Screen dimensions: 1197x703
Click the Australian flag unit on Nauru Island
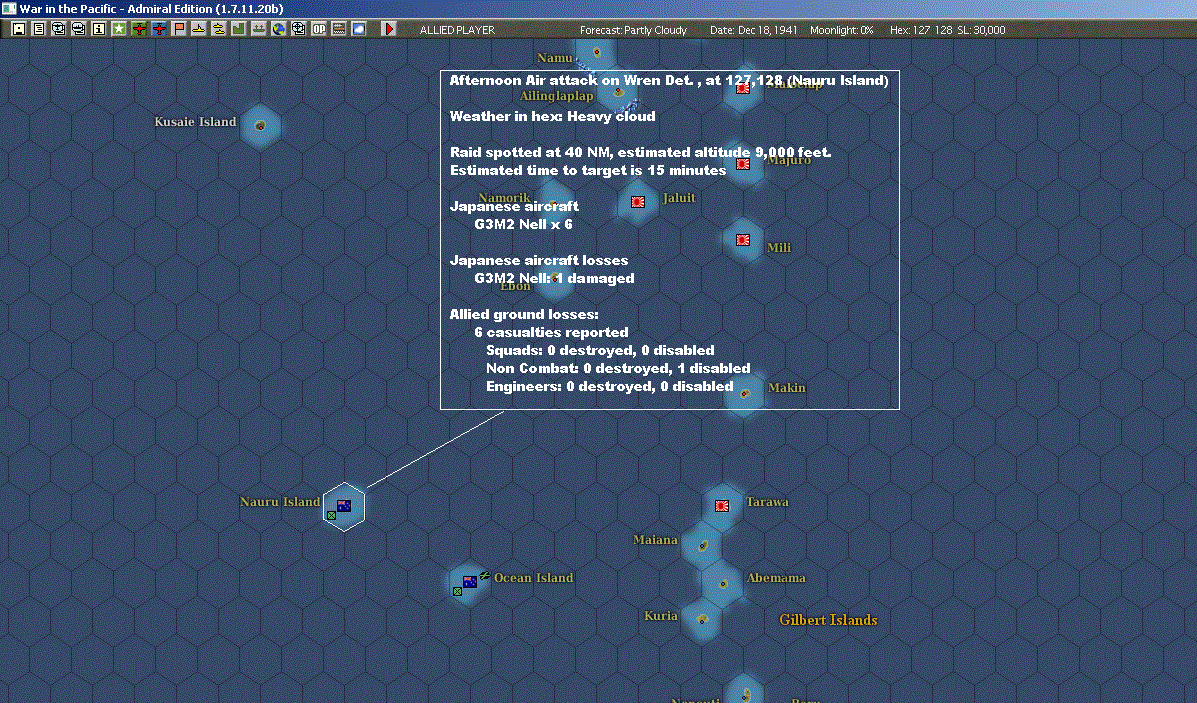[x=344, y=505]
